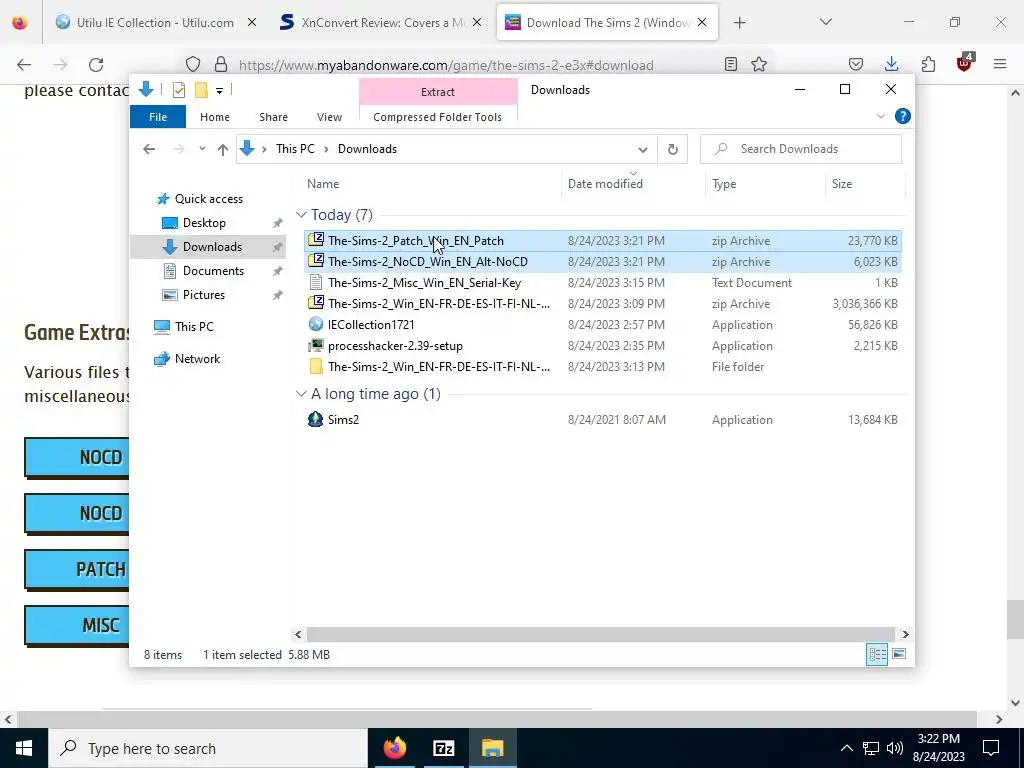This screenshot has height=768, width=1024.
Task: Open Firefox hamburger application menu
Action: [1000, 64]
